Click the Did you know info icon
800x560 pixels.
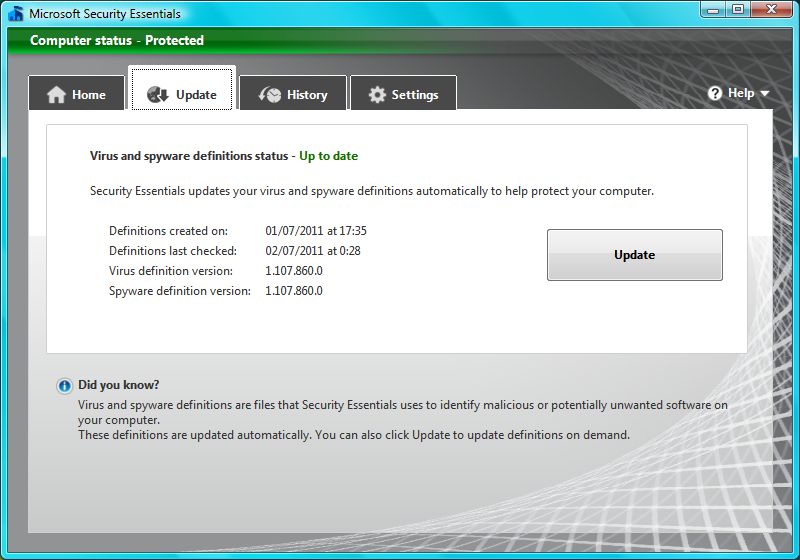click(x=64, y=386)
